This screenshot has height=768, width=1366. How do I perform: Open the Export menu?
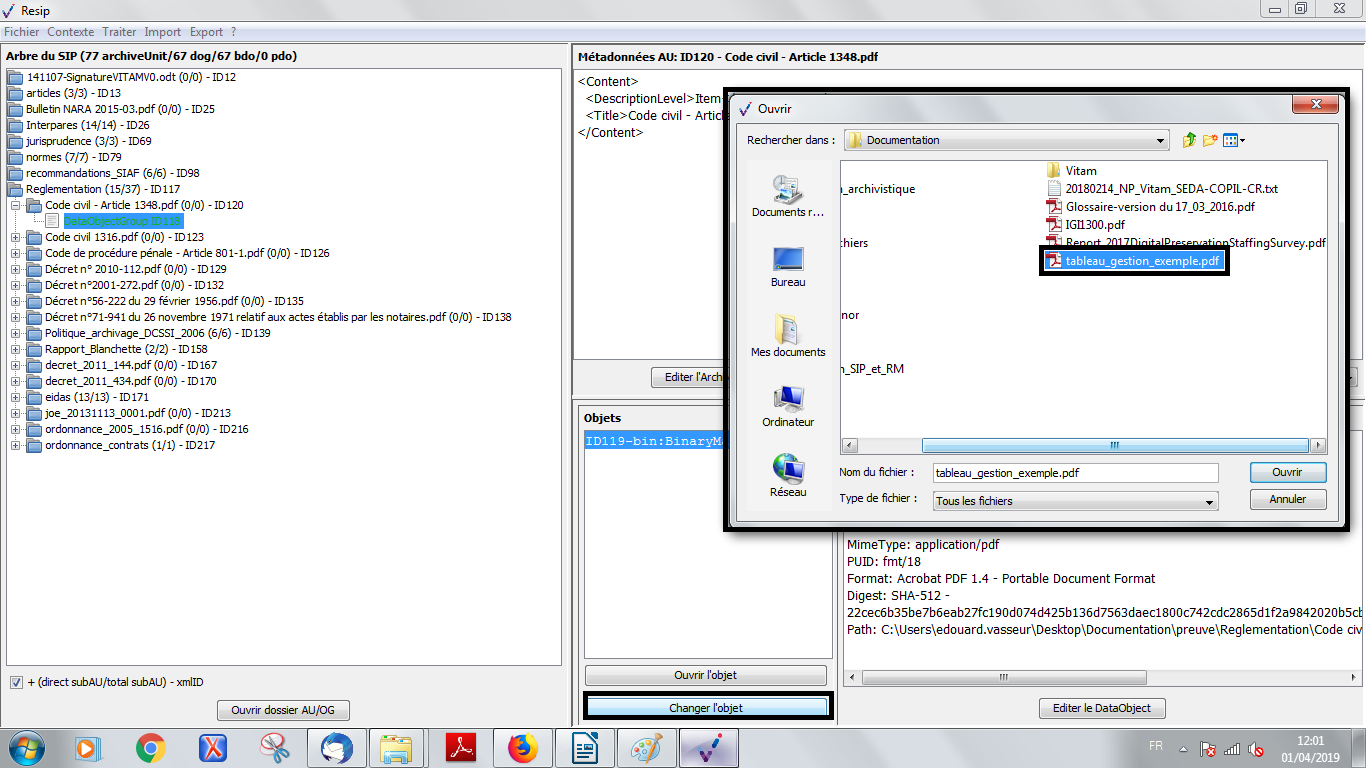point(206,32)
